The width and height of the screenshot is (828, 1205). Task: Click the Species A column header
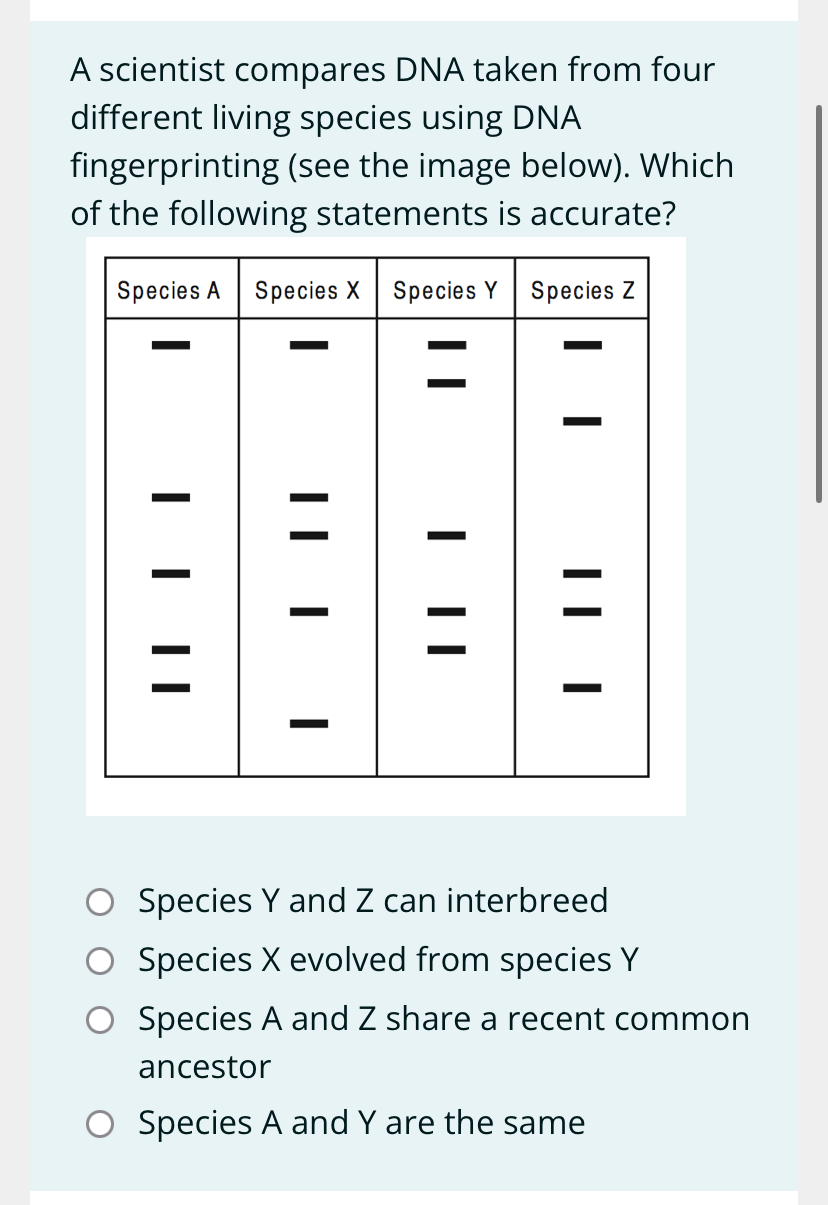pos(171,290)
